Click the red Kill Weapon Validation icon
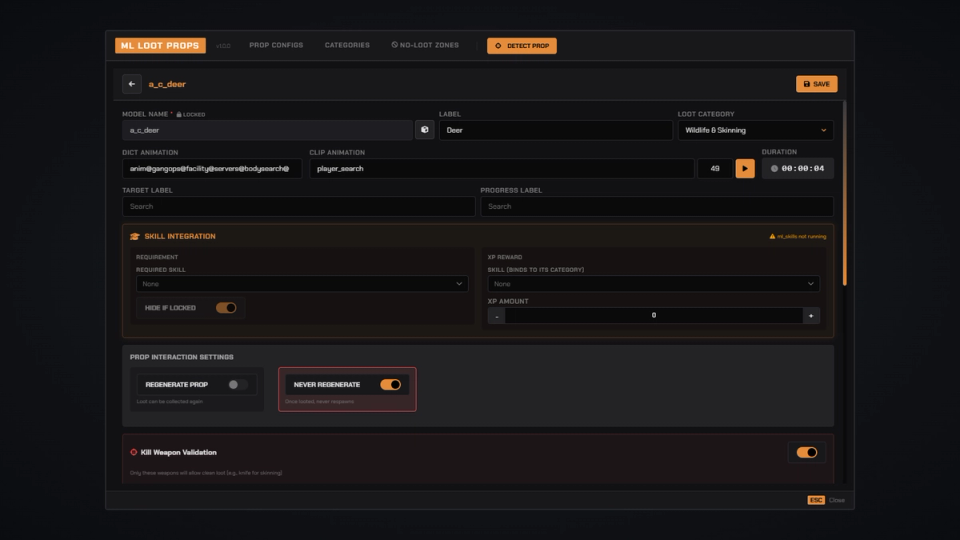Viewport: 960px width, 540px height. click(x=133, y=452)
